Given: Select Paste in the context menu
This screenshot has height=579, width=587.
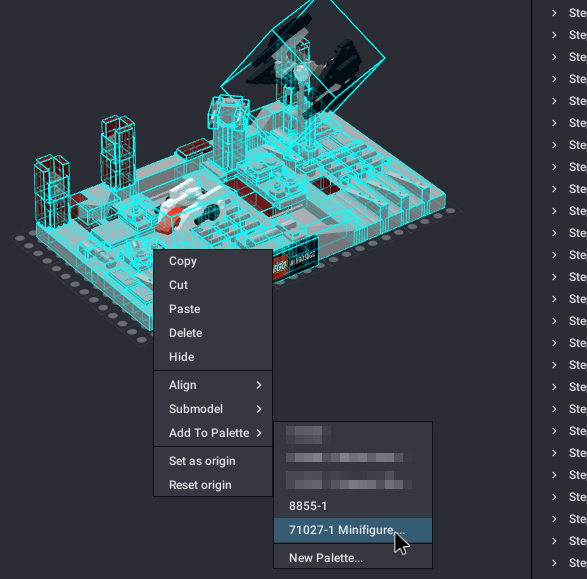Looking at the screenshot, I should point(213,309).
